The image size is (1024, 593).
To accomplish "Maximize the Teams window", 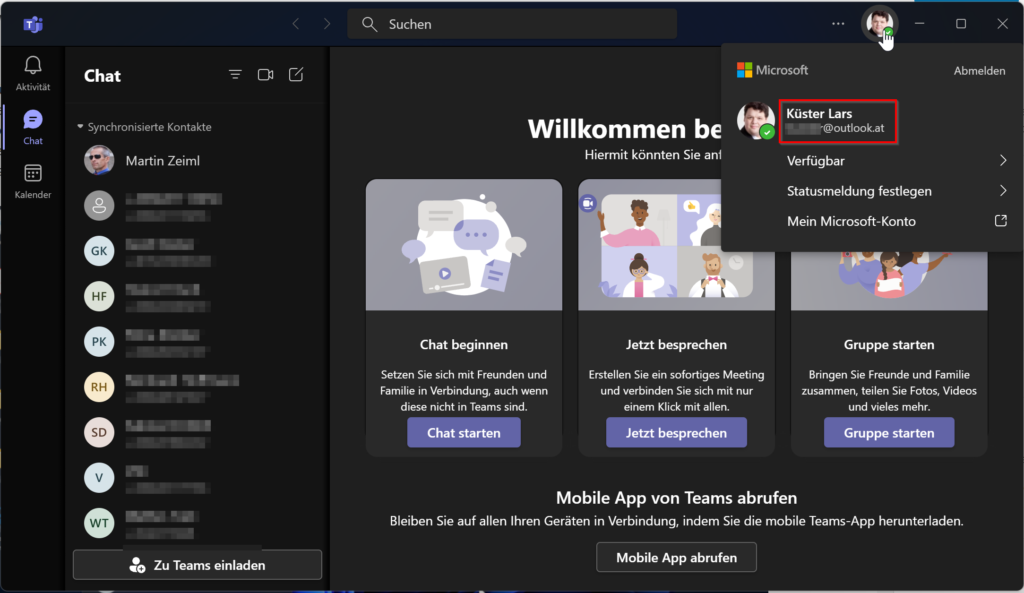I will pos(961,24).
